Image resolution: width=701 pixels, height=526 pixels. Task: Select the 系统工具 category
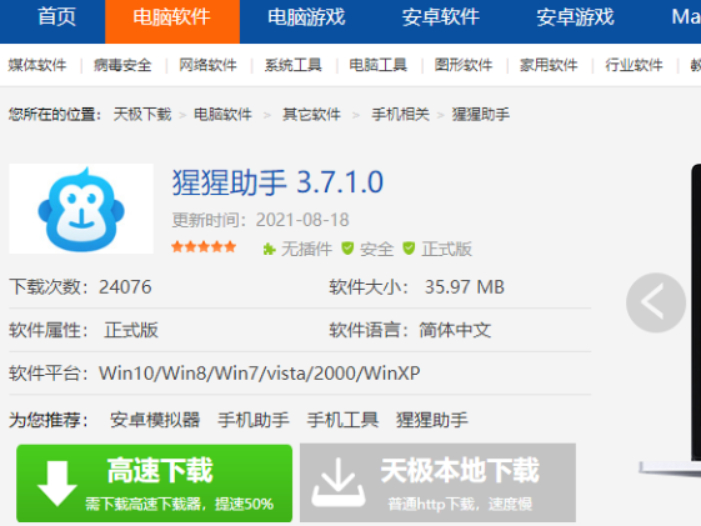point(293,65)
